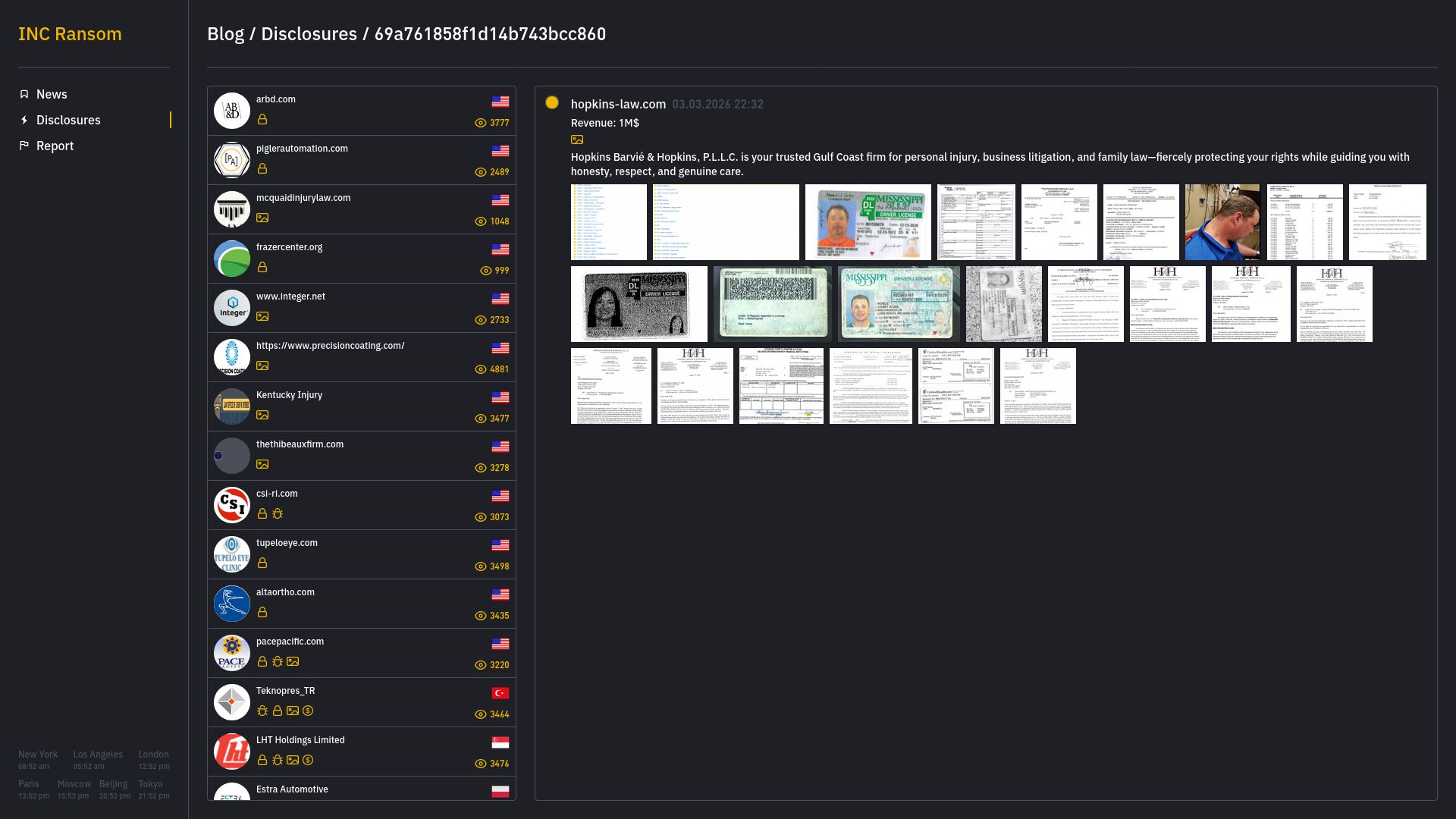
Task: Open the News menu item
Action: point(52,94)
